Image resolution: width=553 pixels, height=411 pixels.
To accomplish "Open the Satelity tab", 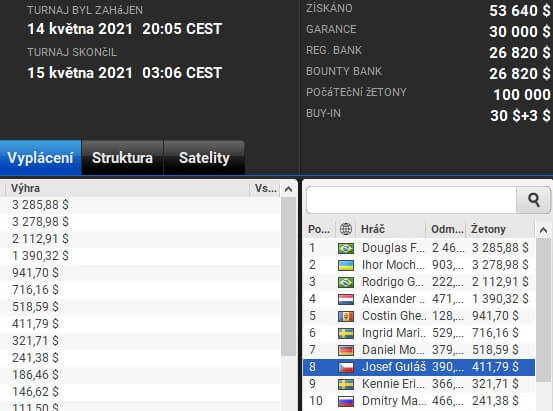I will point(204,158).
